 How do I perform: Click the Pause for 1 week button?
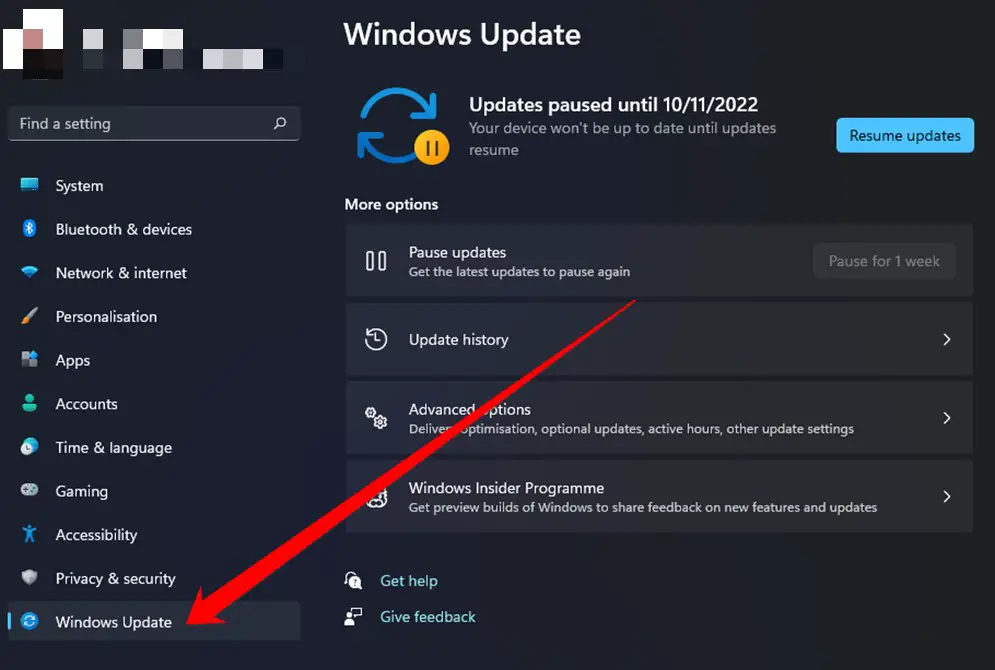point(884,261)
